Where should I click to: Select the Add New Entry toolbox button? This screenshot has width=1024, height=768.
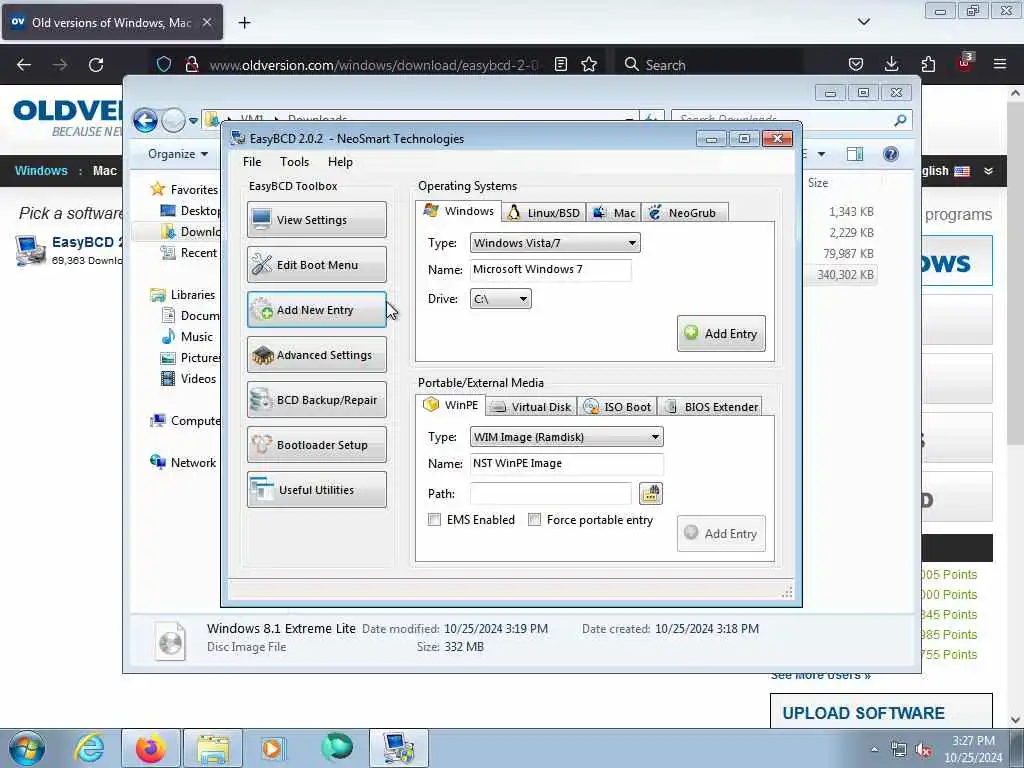click(x=317, y=310)
